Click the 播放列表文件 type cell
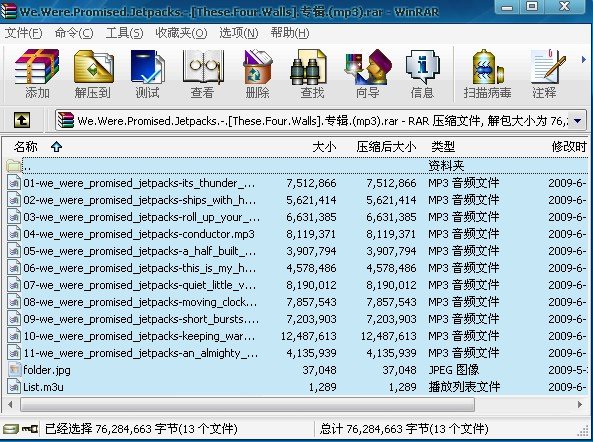This screenshot has height=442, width=593. point(464,387)
